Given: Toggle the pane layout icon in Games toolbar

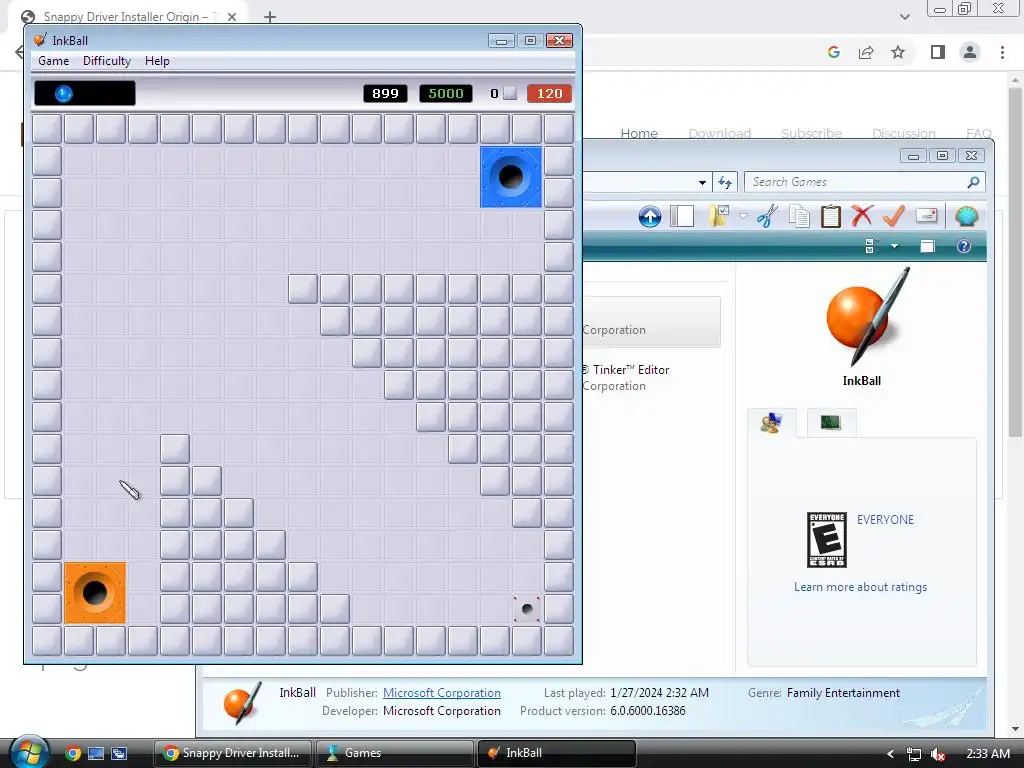Looking at the screenshot, I should click(682, 216).
